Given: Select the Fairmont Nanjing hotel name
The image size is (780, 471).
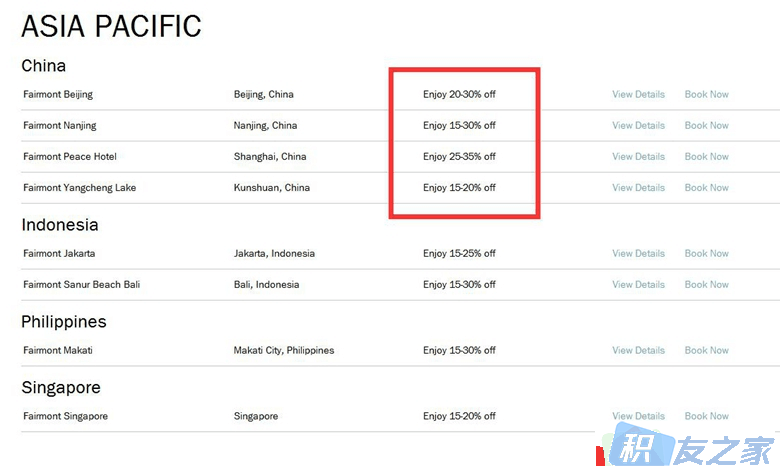Looking at the screenshot, I should click(60, 125).
